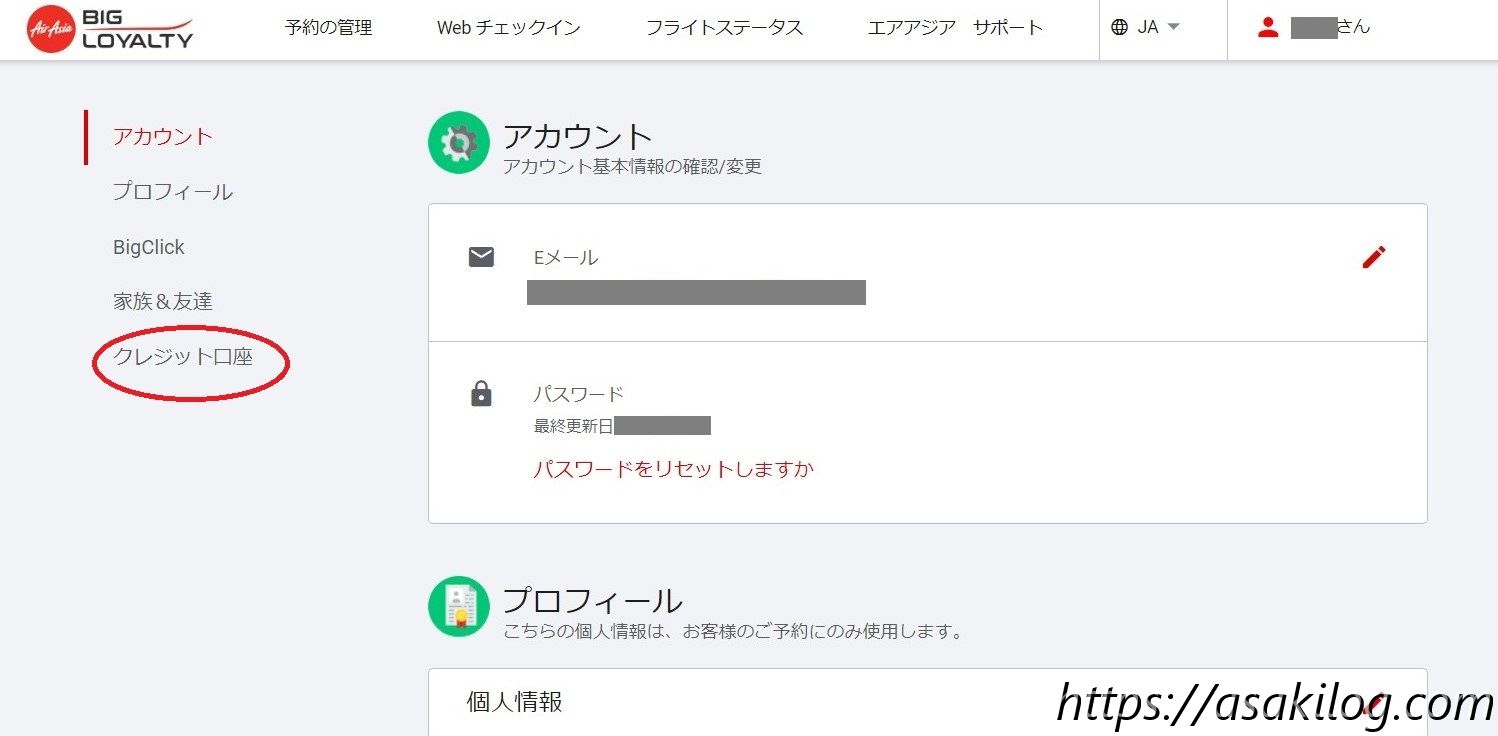
Task: Select アカウント in the left sidebar
Action: point(162,137)
